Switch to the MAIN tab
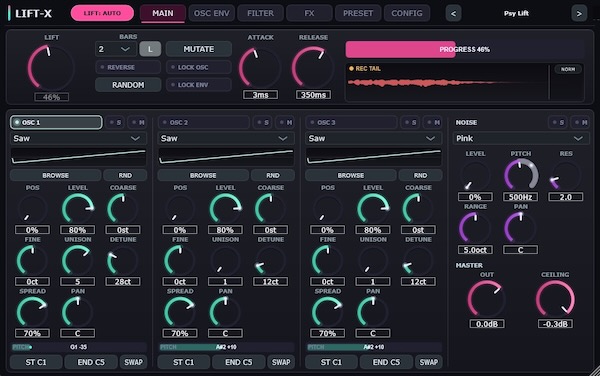This screenshot has height=376, width=600. pos(163,13)
